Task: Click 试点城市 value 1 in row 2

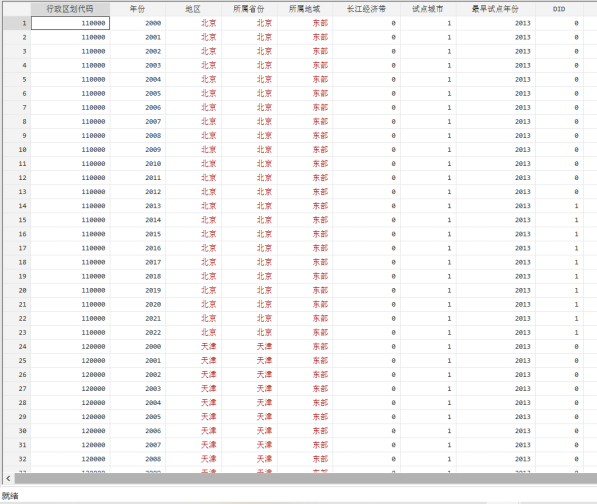Action: click(428, 37)
